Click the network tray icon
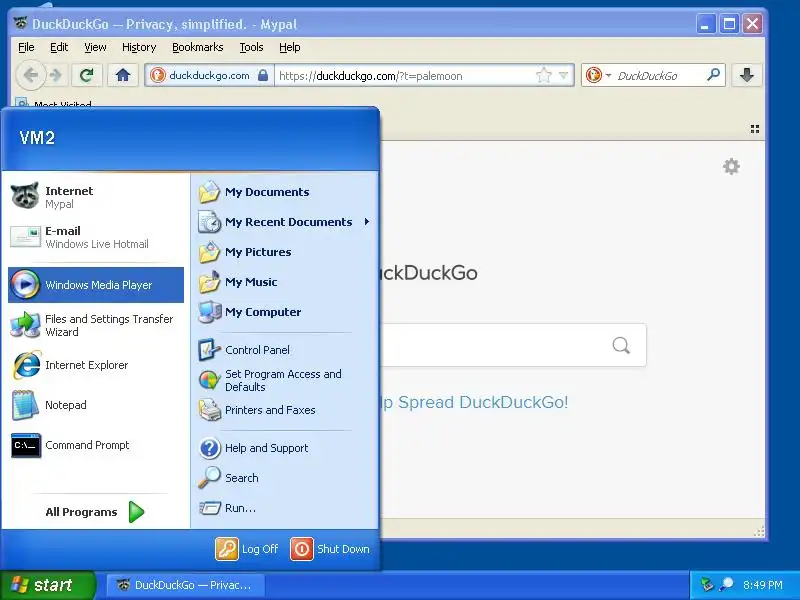800x600 pixels. [707, 584]
